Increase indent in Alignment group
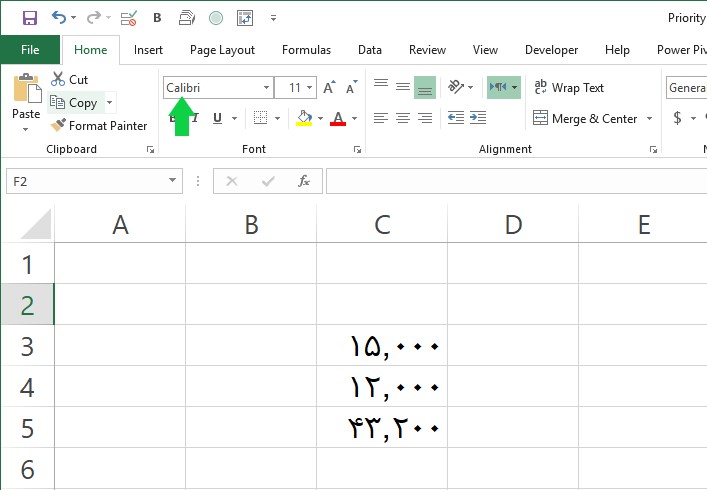The height and width of the screenshot is (490, 707). [x=478, y=118]
